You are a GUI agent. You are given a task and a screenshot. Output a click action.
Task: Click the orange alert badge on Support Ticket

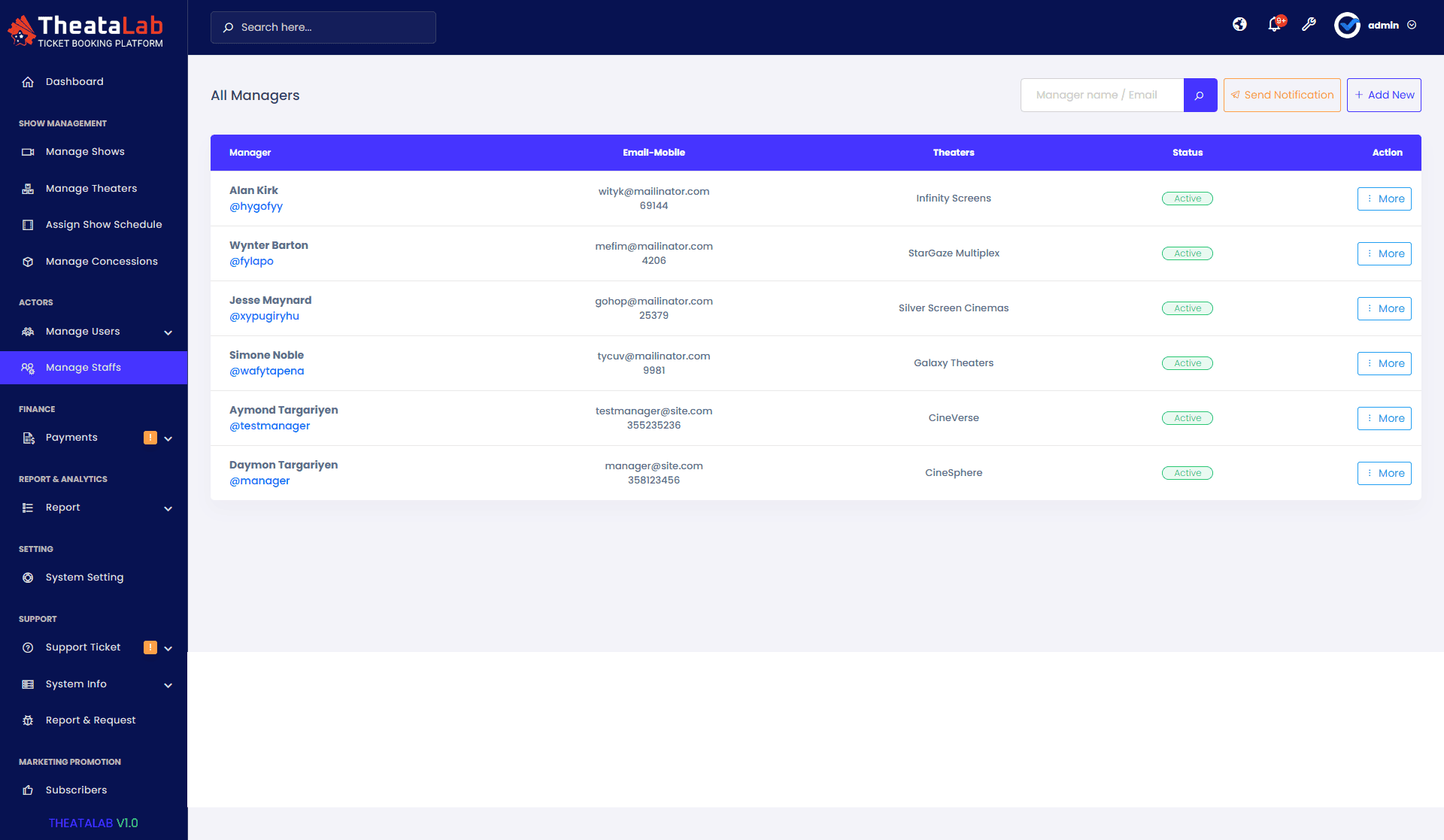click(150, 647)
